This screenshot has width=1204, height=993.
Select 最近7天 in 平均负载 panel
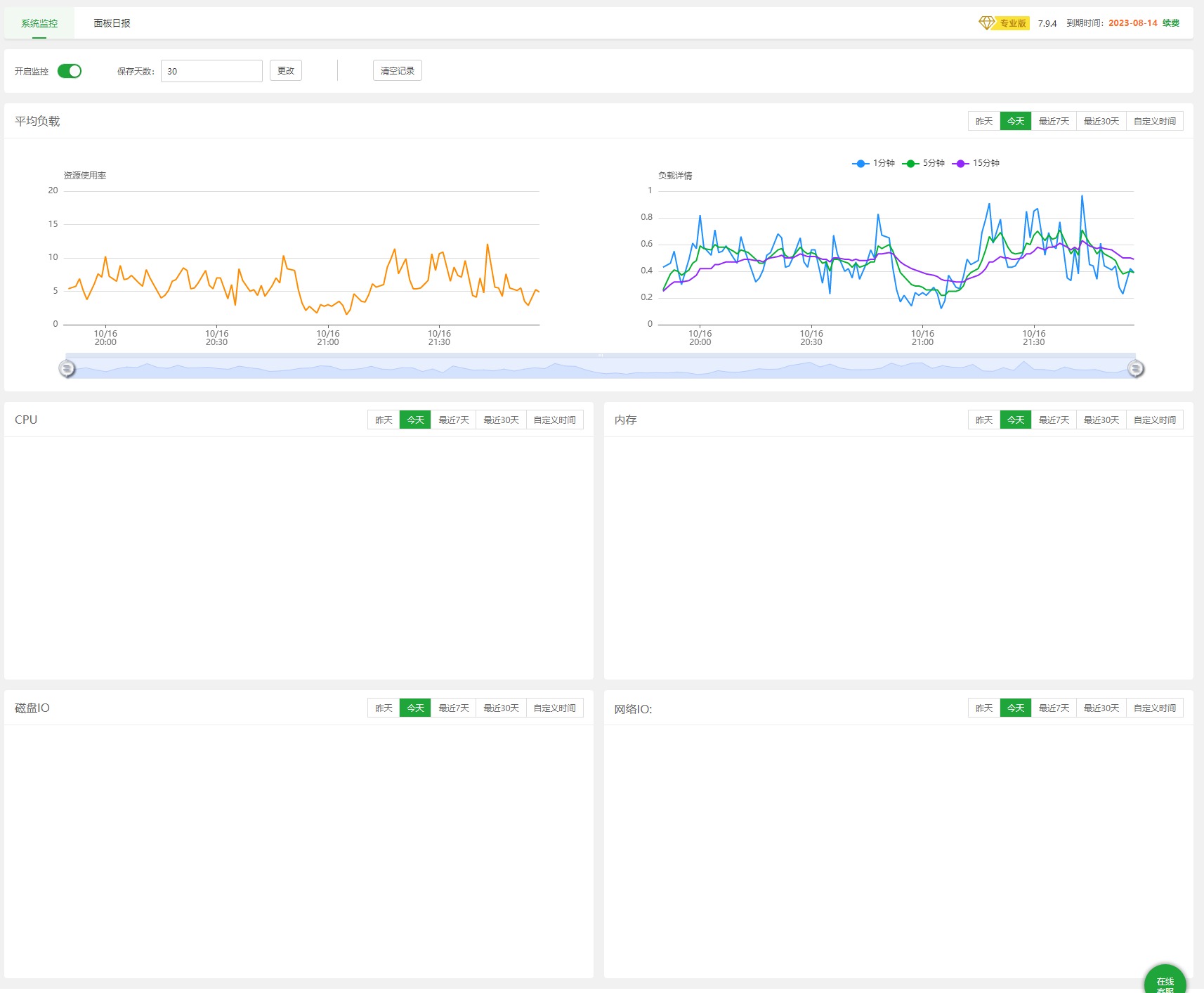1054,122
